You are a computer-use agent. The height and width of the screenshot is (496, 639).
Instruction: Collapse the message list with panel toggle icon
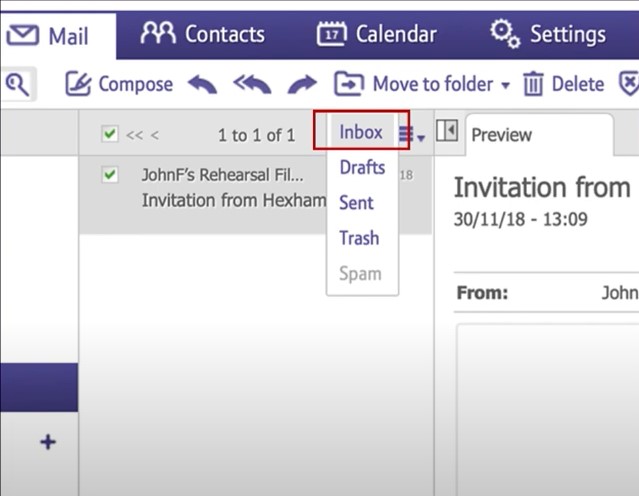coord(447,130)
